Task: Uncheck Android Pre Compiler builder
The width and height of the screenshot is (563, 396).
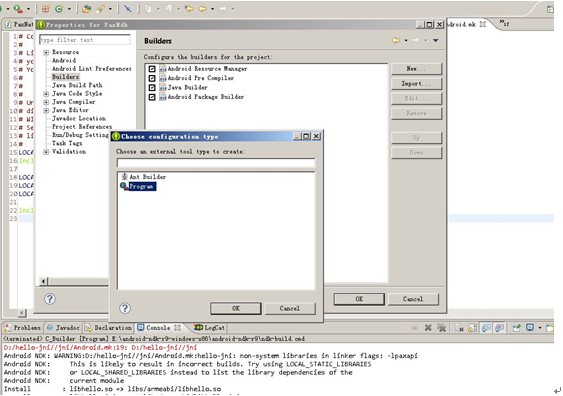Action: tap(152, 78)
